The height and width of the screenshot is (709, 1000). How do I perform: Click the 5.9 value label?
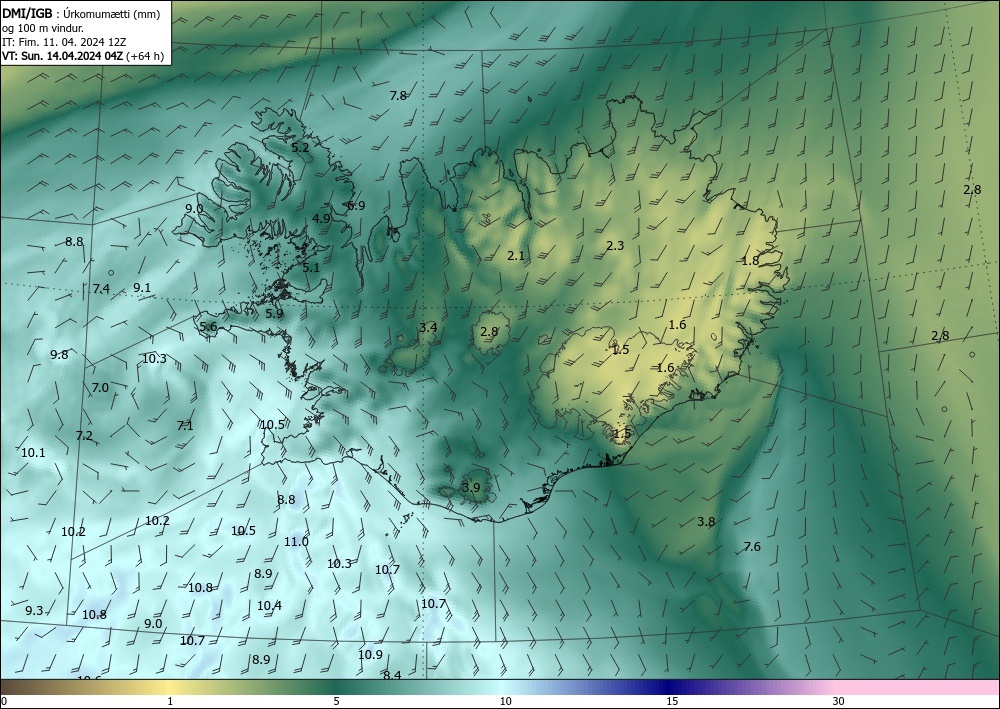[x=274, y=314]
